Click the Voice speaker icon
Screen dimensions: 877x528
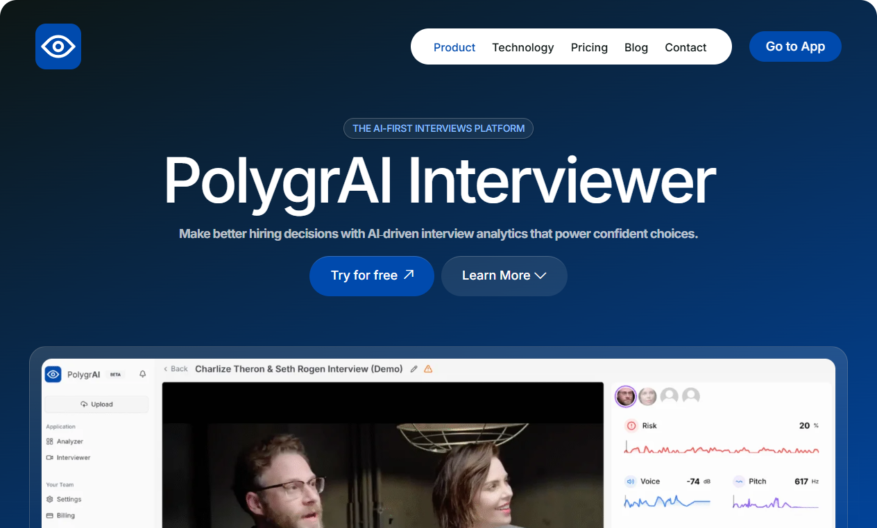pyautogui.click(x=630, y=481)
